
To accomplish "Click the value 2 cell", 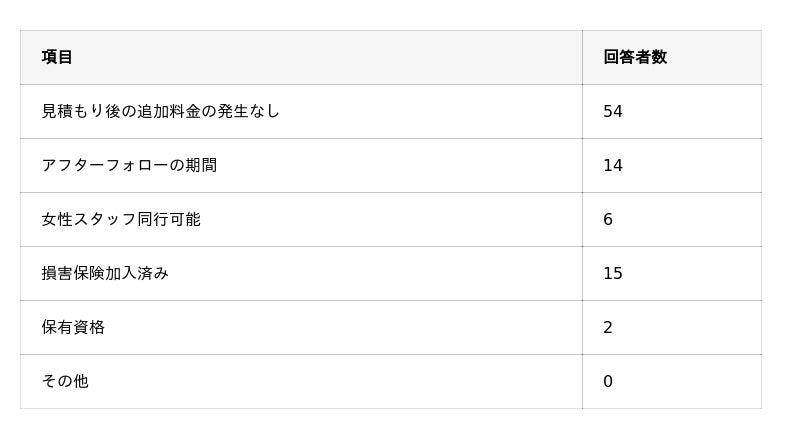I will point(608,327).
